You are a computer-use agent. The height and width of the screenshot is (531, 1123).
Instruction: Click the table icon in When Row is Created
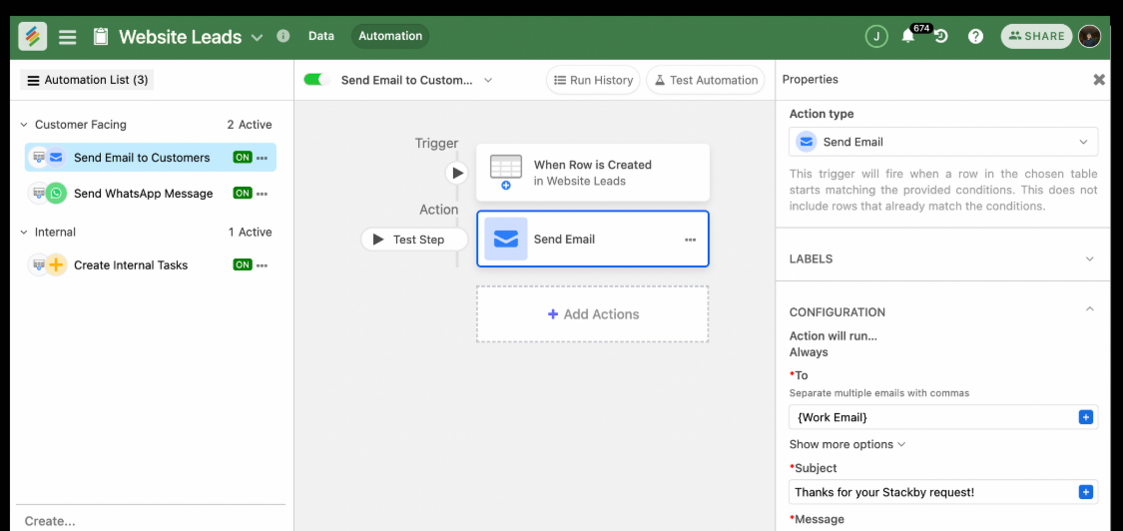tap(506, 172)
